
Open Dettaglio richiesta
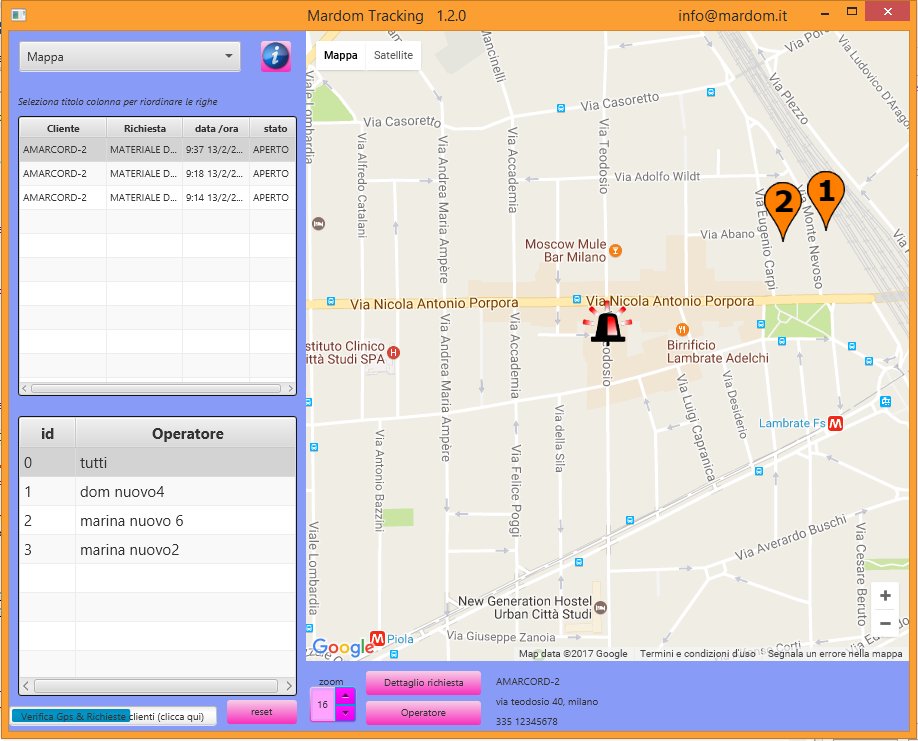click(421, 683)
